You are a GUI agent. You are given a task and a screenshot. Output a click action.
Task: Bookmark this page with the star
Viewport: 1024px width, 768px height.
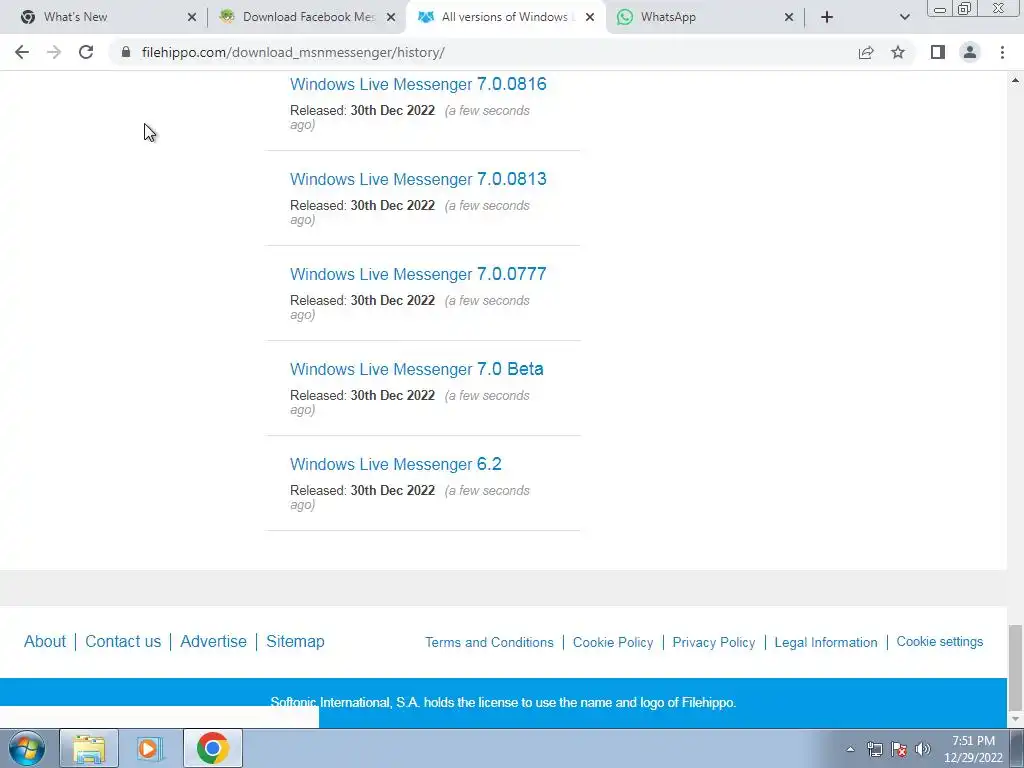pyautogui.click(x=898, y=52)
